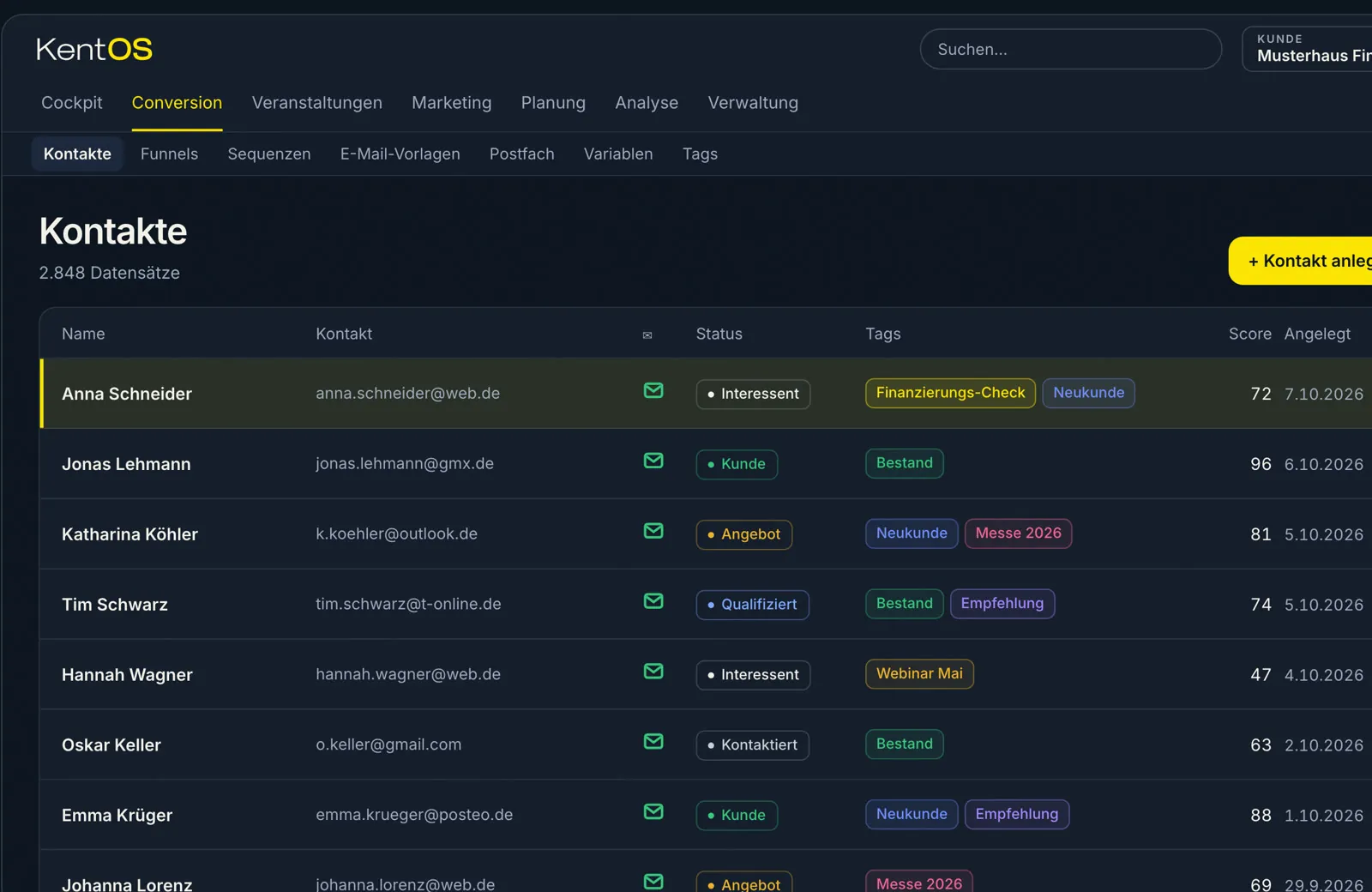
Task: Click the KentOS logo
Action: point(94,50)
